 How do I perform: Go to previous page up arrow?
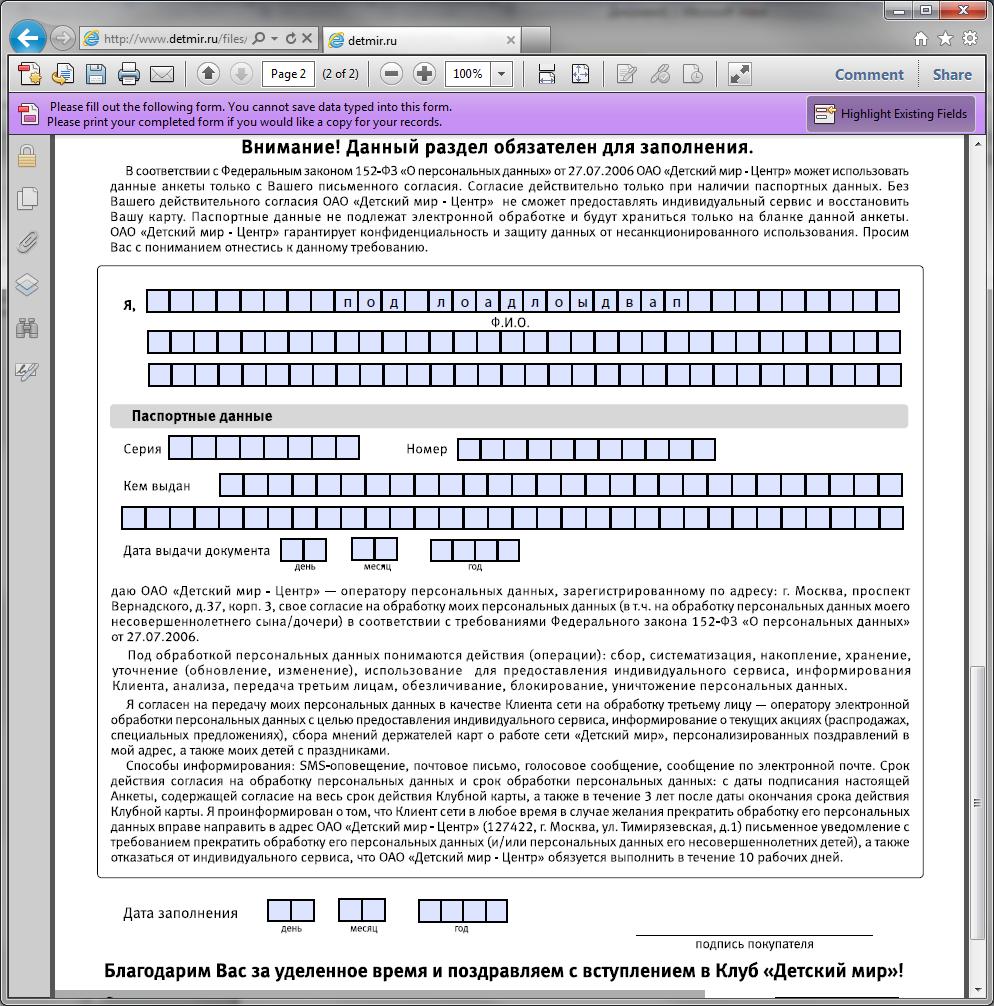coord(208,74)
